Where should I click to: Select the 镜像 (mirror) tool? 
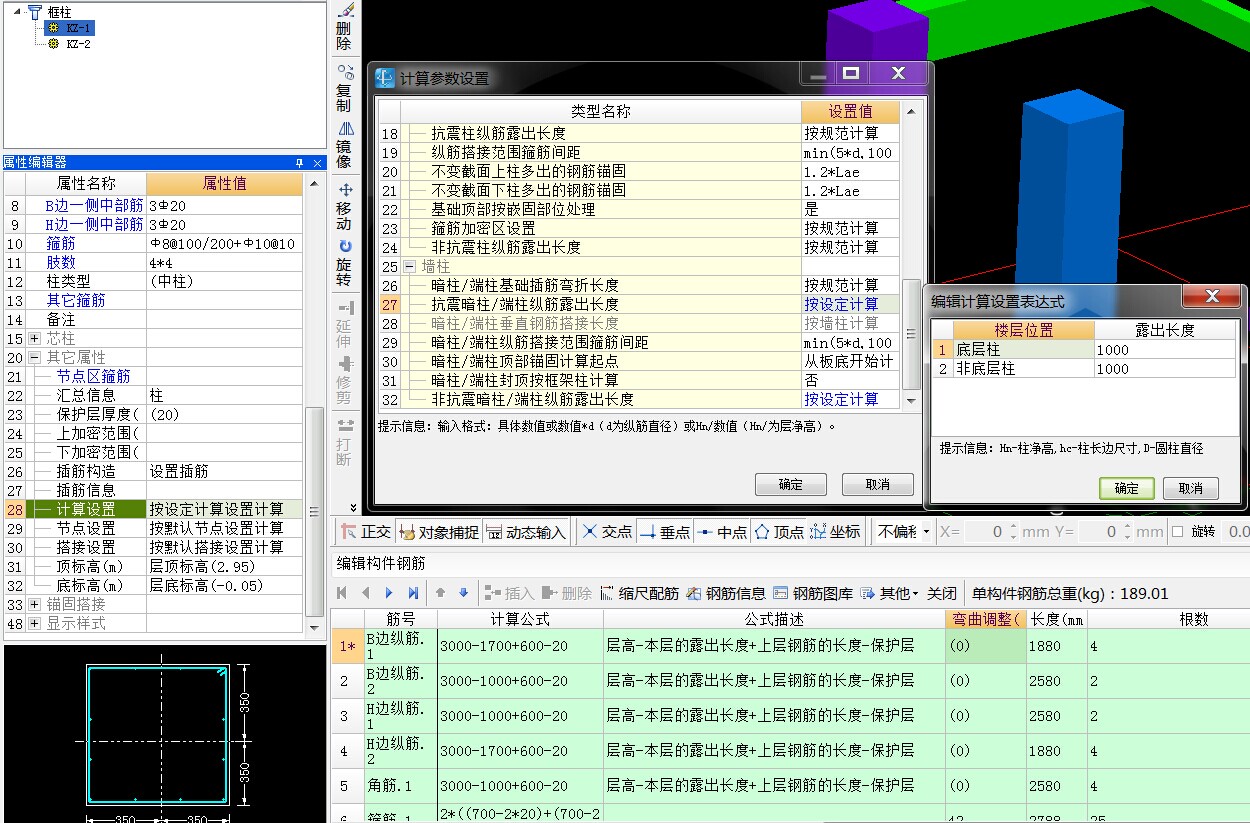345,145
